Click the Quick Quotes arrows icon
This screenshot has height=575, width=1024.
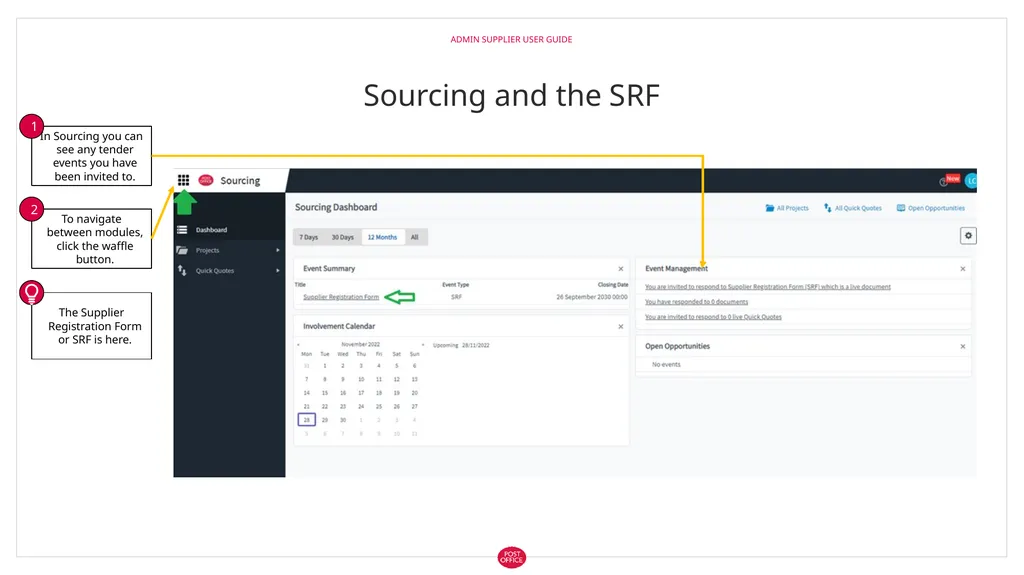(182, 271)
